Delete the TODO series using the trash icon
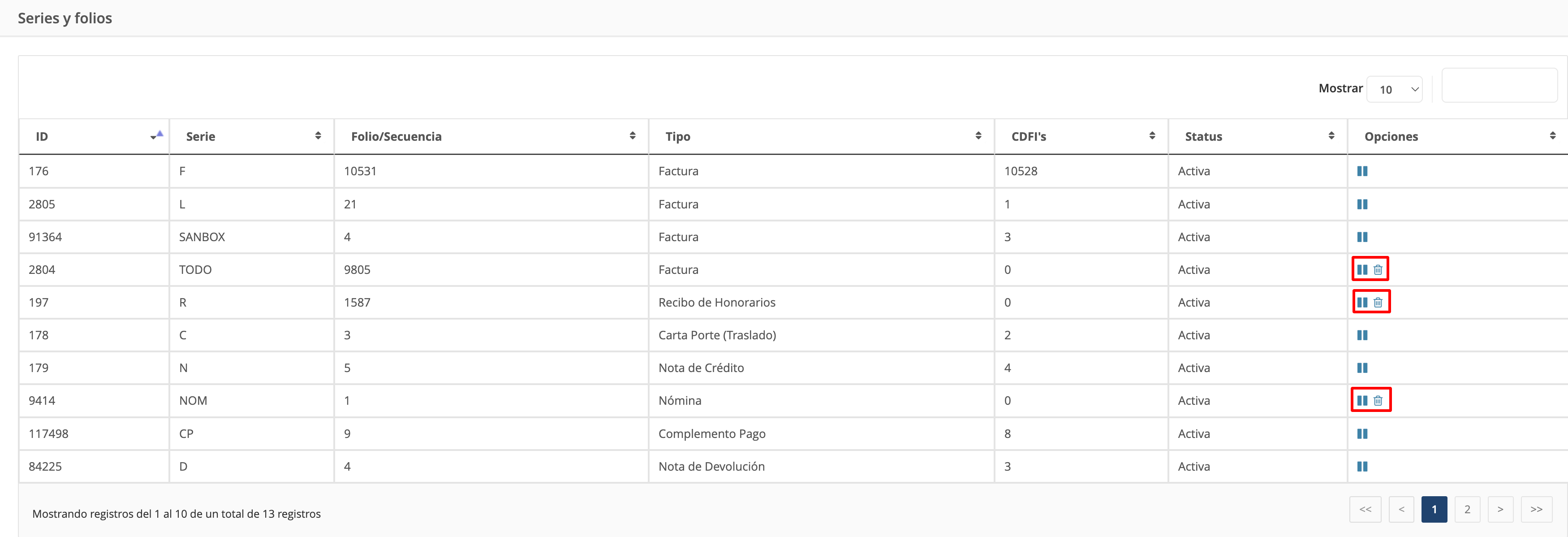 [1378, 270]
